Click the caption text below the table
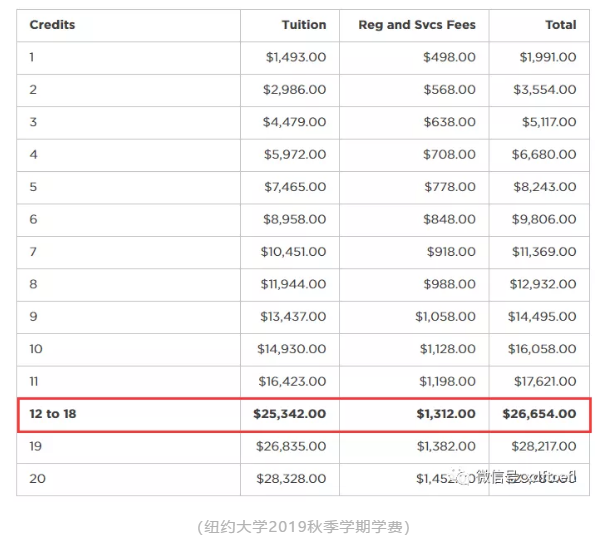 [303, 526]
